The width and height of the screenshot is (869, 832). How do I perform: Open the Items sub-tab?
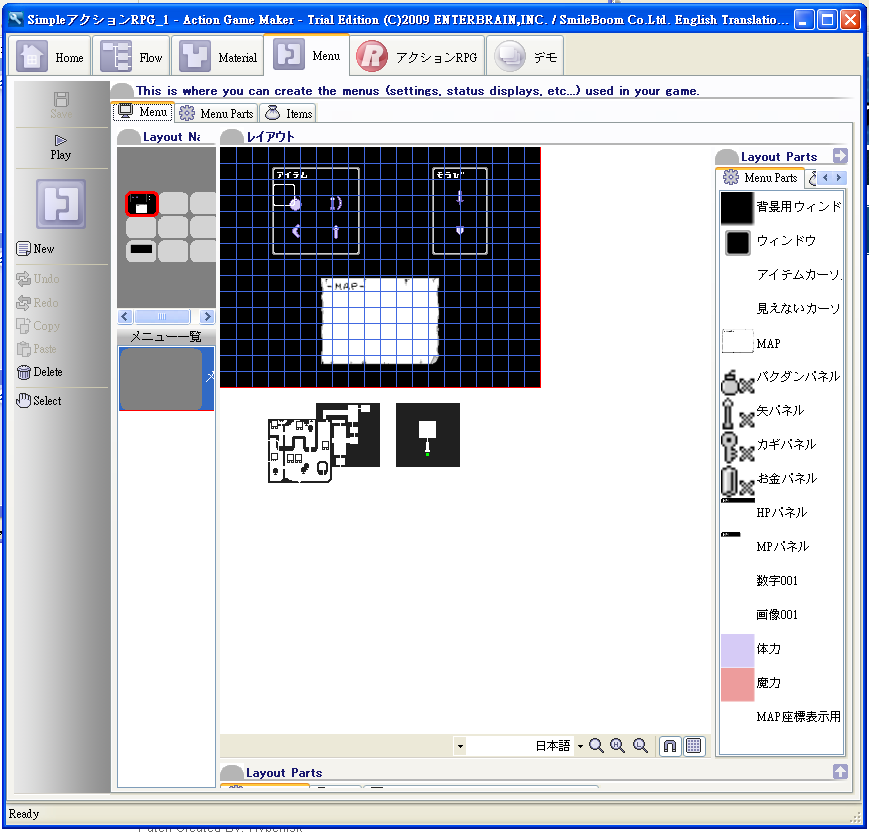click(288, 113)
